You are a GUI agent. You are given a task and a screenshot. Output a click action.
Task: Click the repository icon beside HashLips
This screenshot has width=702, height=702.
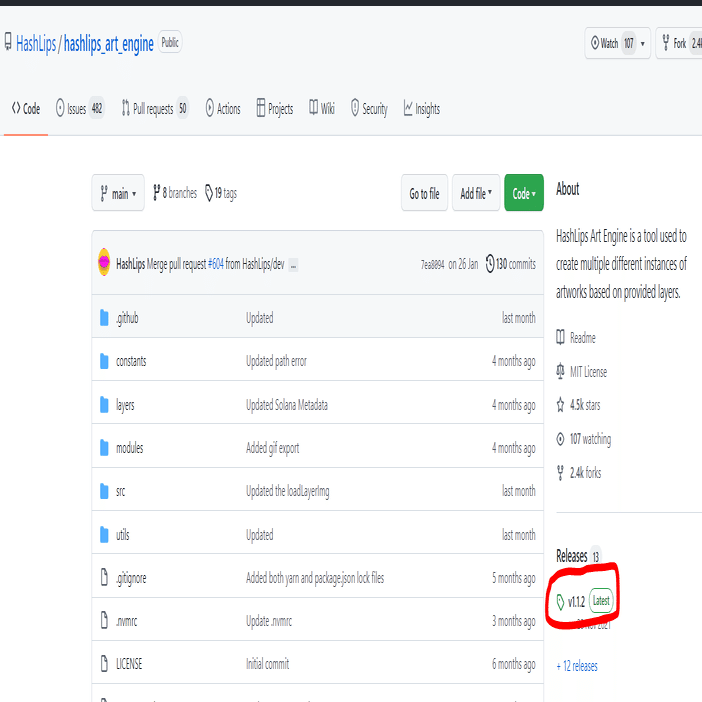tap(8, 42)
